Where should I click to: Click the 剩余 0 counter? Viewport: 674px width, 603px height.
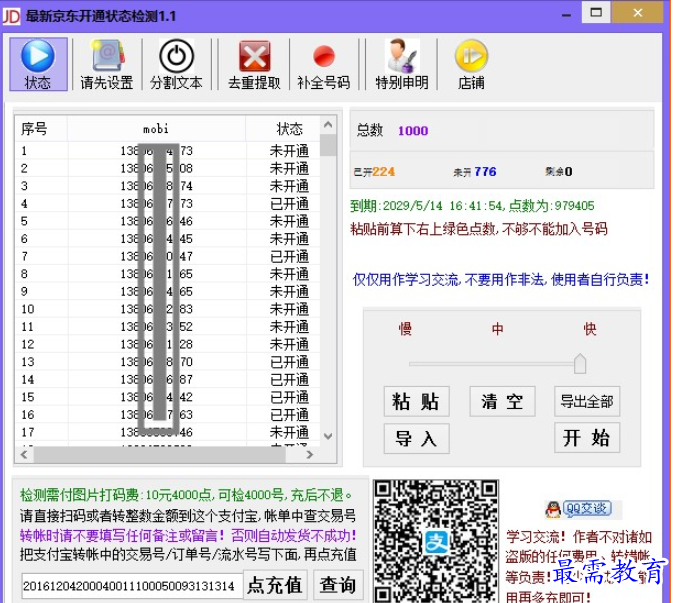(558, 172)
